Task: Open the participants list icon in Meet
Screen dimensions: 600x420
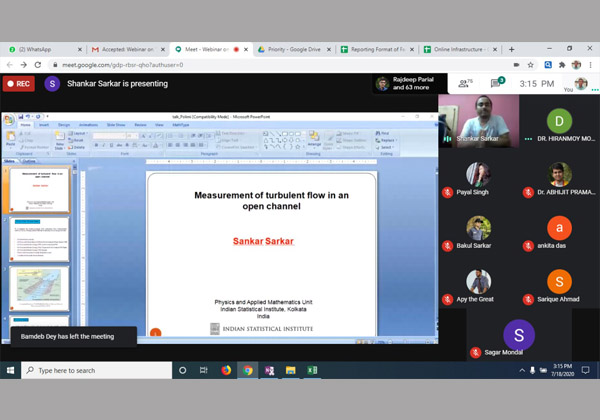Action: point(465,85)
